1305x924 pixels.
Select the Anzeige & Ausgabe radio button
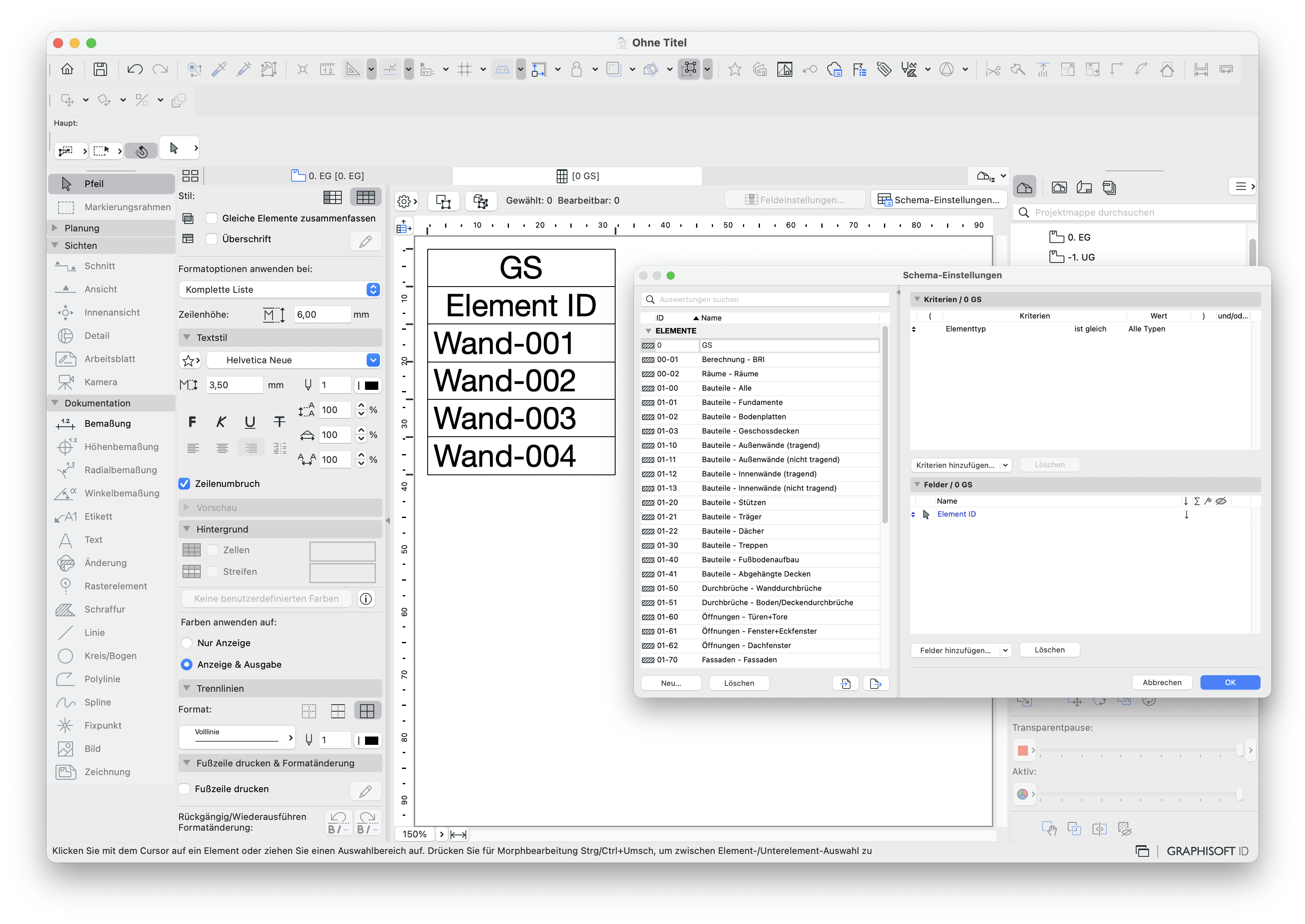pos(187,664)
